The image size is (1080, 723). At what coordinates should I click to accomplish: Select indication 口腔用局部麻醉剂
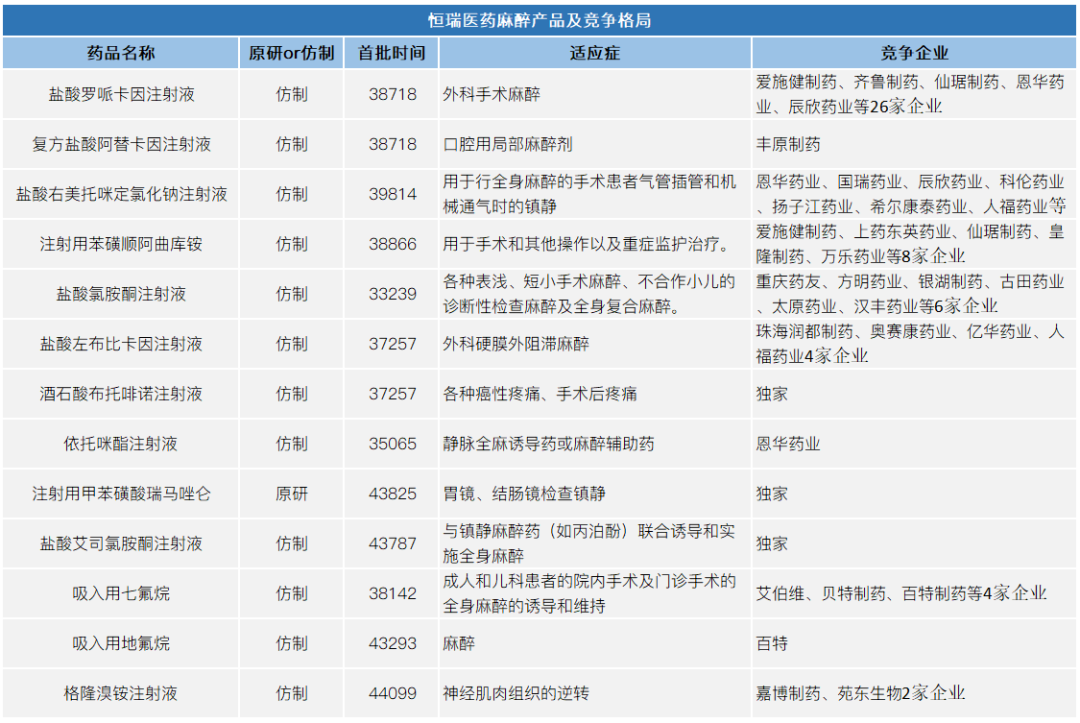508,145
